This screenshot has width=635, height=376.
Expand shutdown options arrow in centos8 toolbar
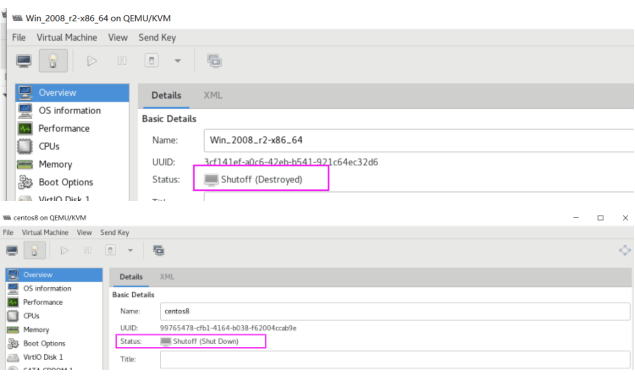click(x=130, y=250)
